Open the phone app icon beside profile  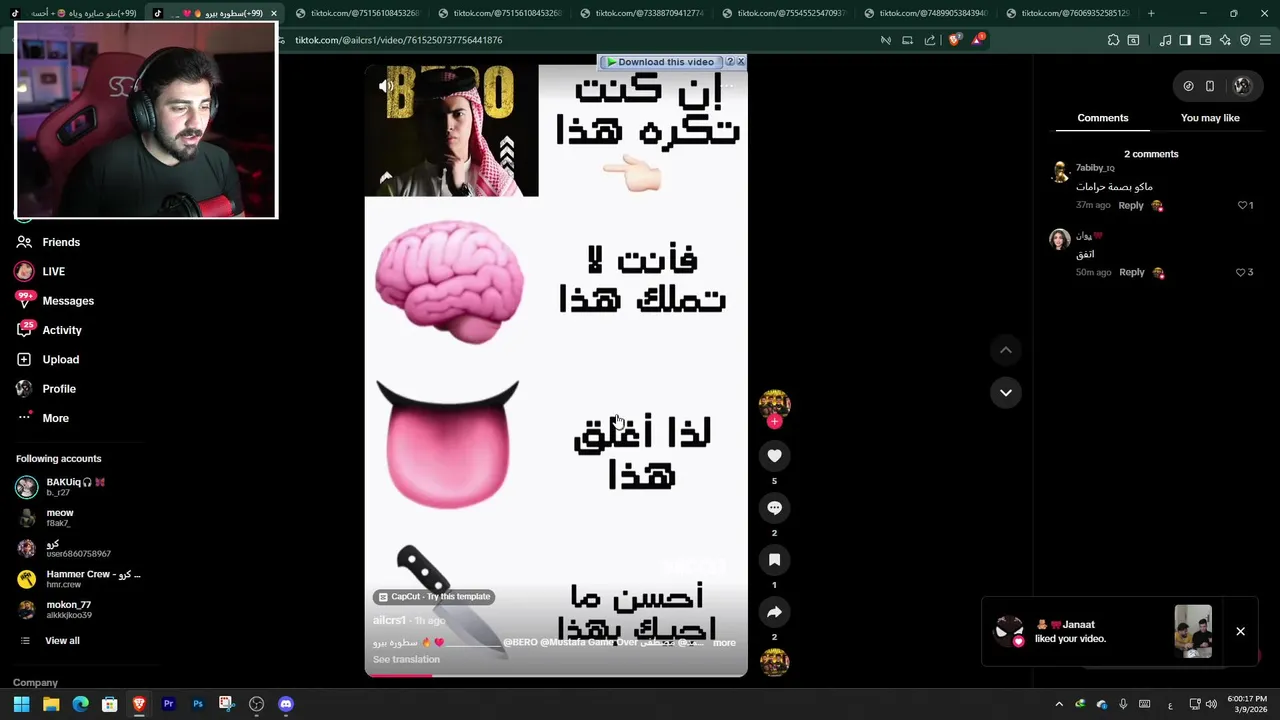tap(1209, 86)
